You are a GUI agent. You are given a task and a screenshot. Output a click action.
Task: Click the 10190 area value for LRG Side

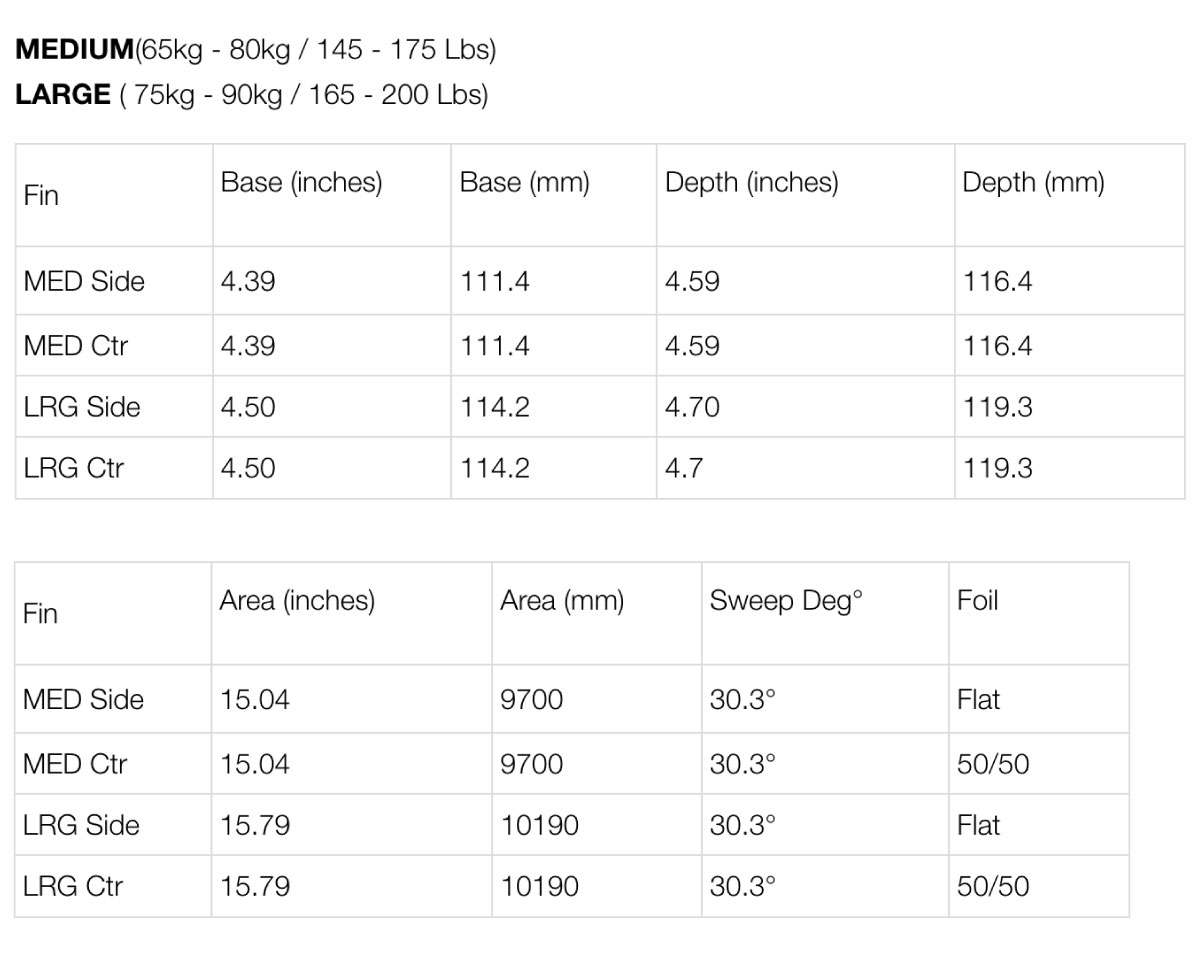(539, 825)
